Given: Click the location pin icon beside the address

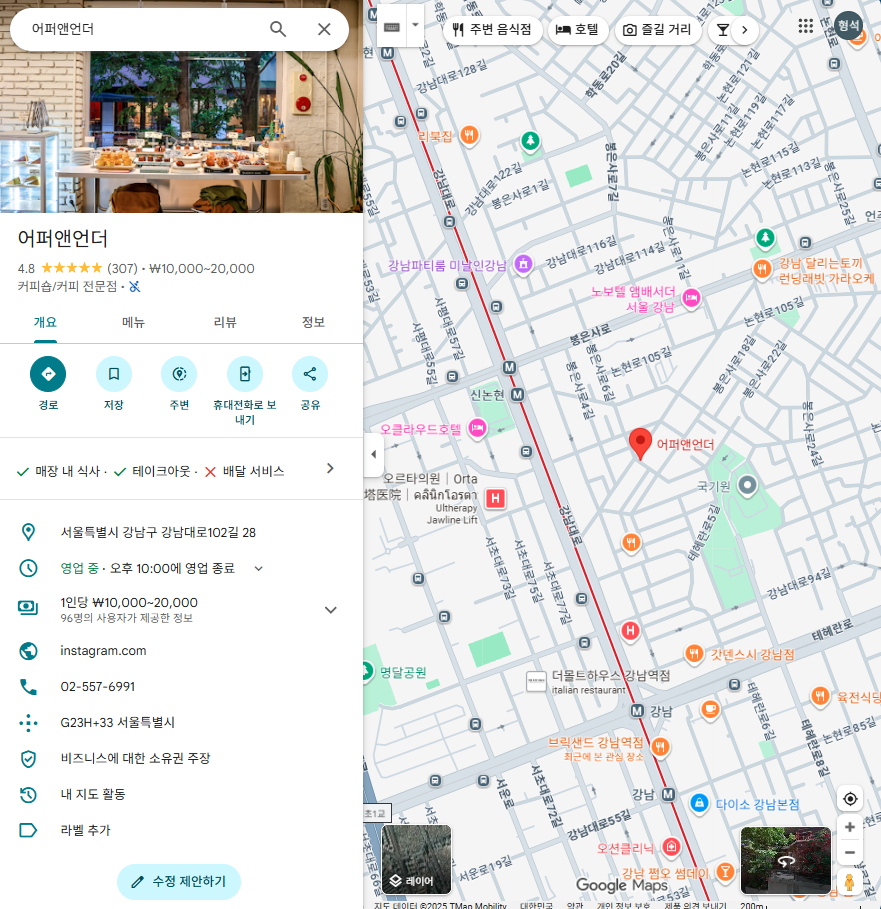Looking at the screenshot, I should tap(28, 532).
